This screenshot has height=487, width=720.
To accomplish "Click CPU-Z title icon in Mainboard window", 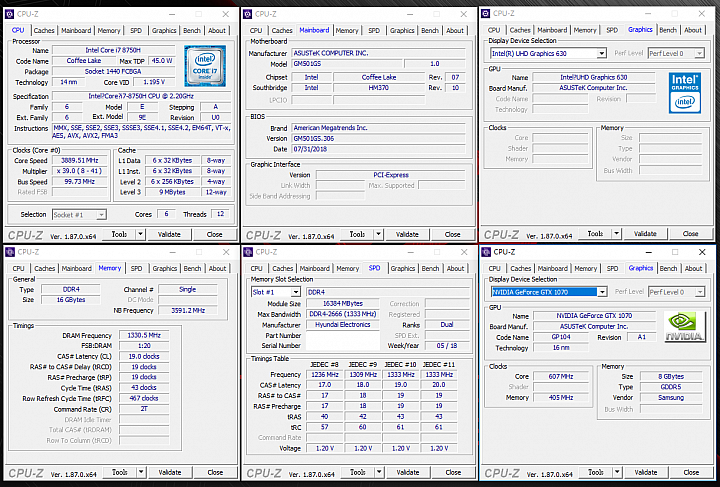I will (x=248, y=14).
